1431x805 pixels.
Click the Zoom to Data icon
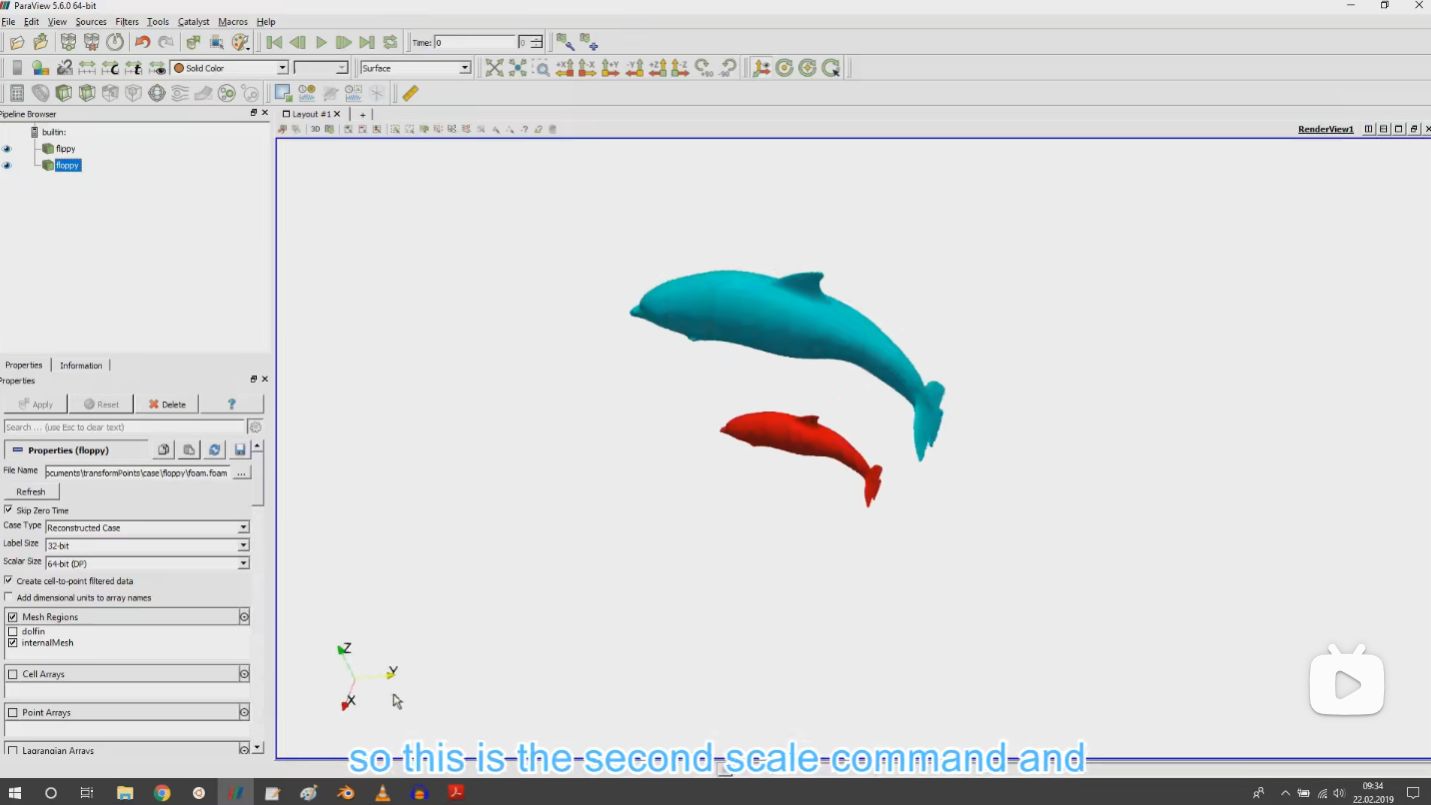click(x=518, y=68)
